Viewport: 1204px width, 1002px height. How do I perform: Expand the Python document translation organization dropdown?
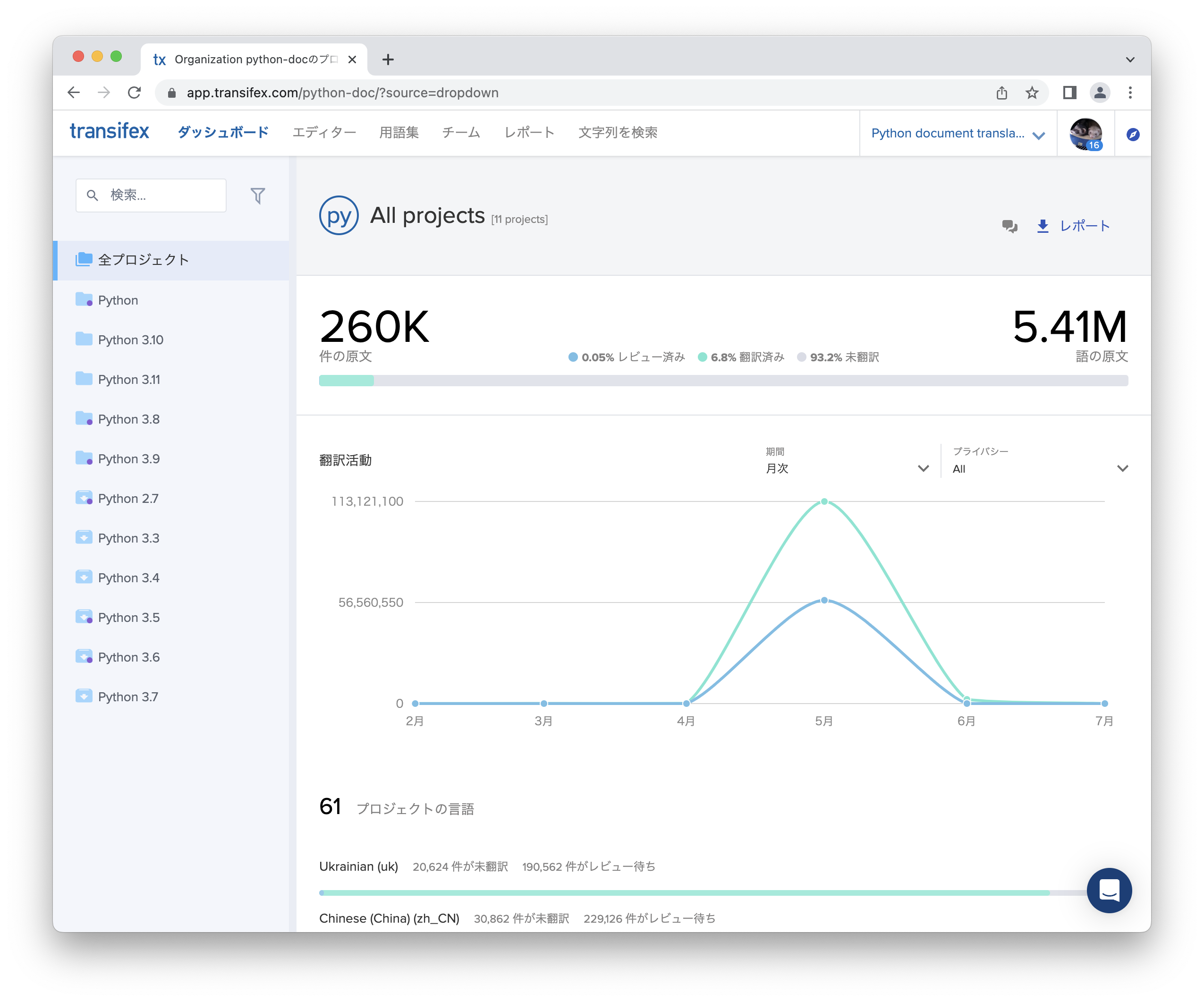pos(958,134)
